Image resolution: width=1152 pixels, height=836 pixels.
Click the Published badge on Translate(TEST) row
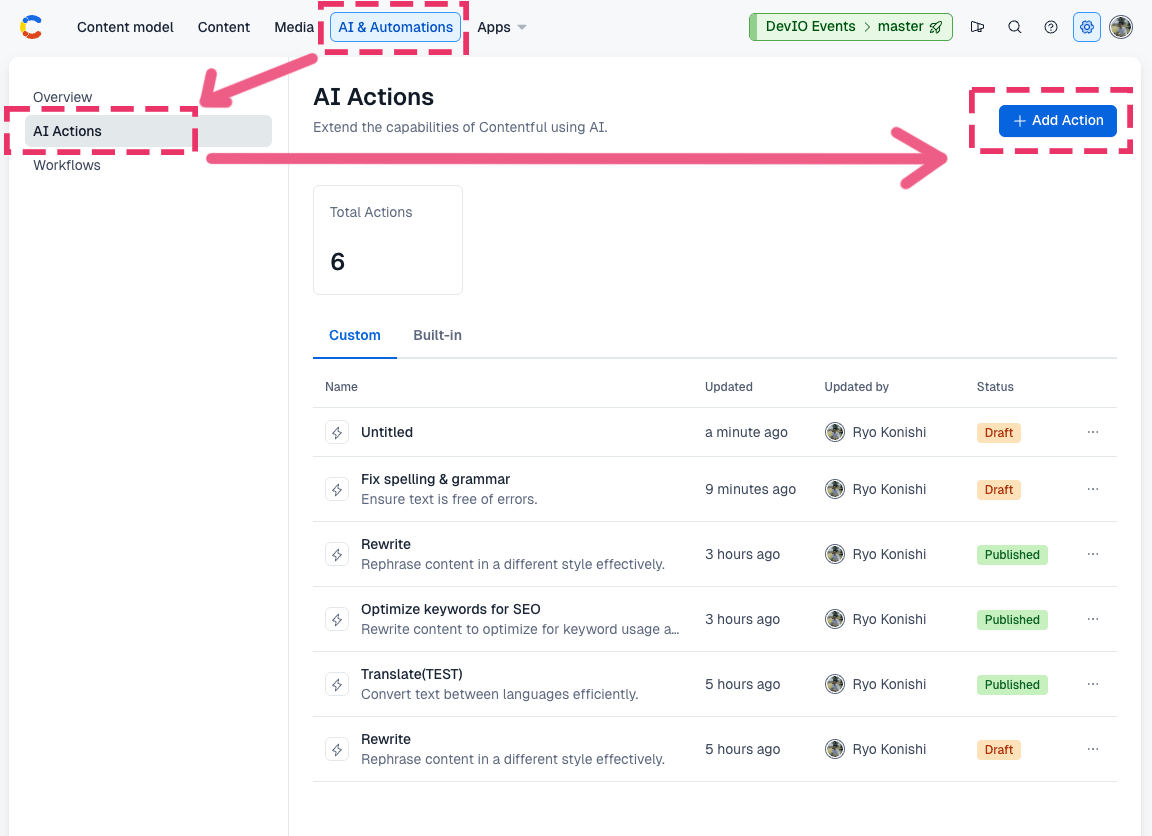(x=1012, y=685)
